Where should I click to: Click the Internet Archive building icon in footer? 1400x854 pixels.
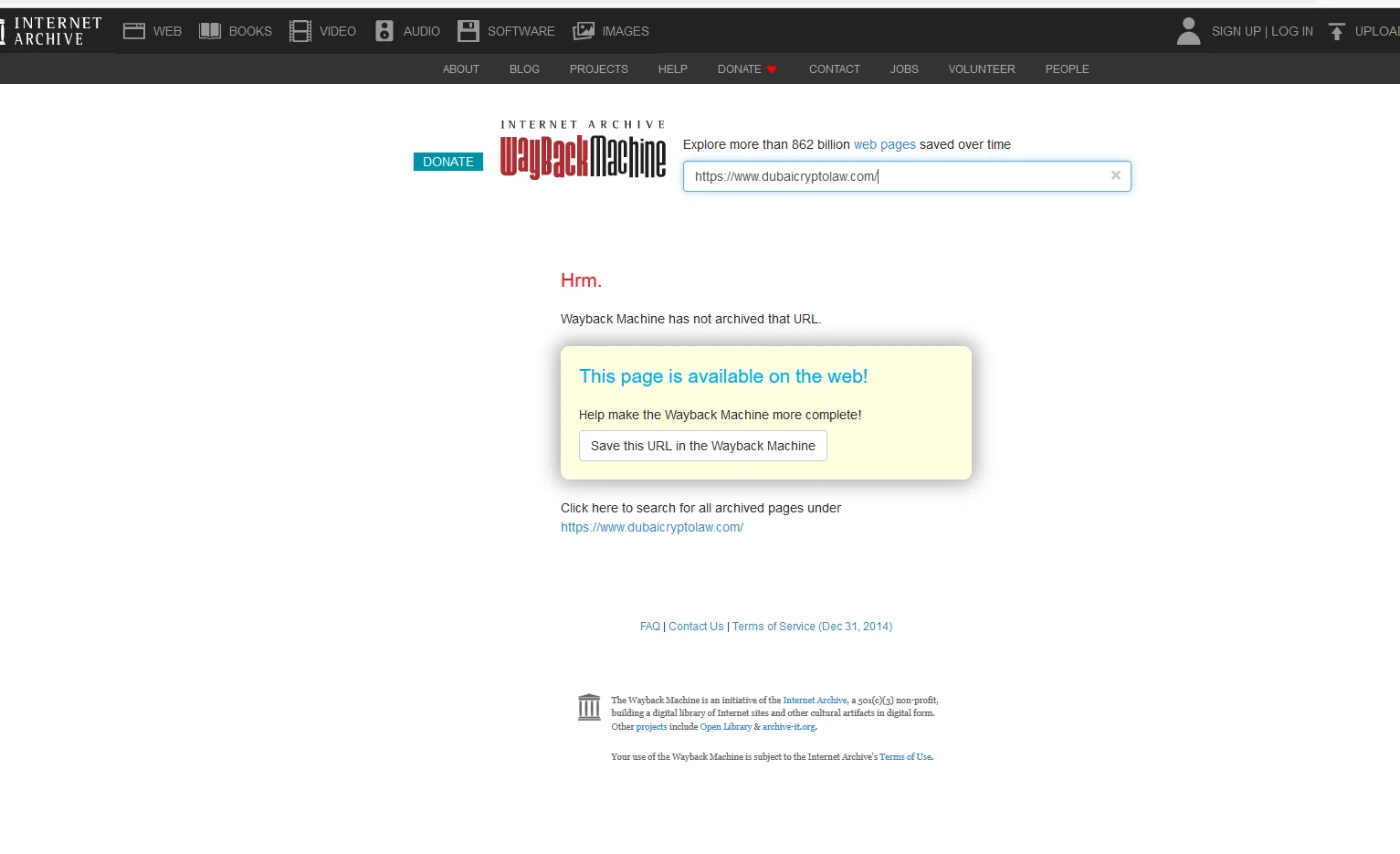click(589, 707)
